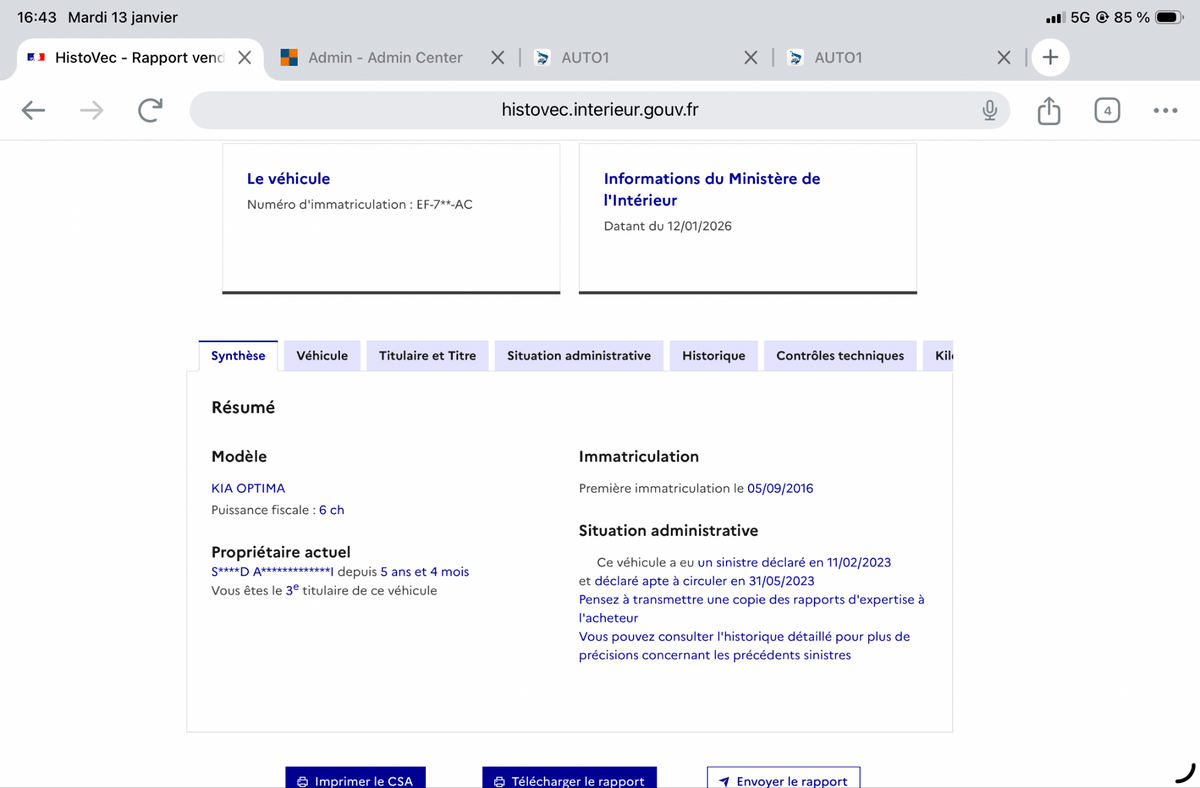
Task: Click the Envoyer le rapport button
Action: (x=783, y=779)
